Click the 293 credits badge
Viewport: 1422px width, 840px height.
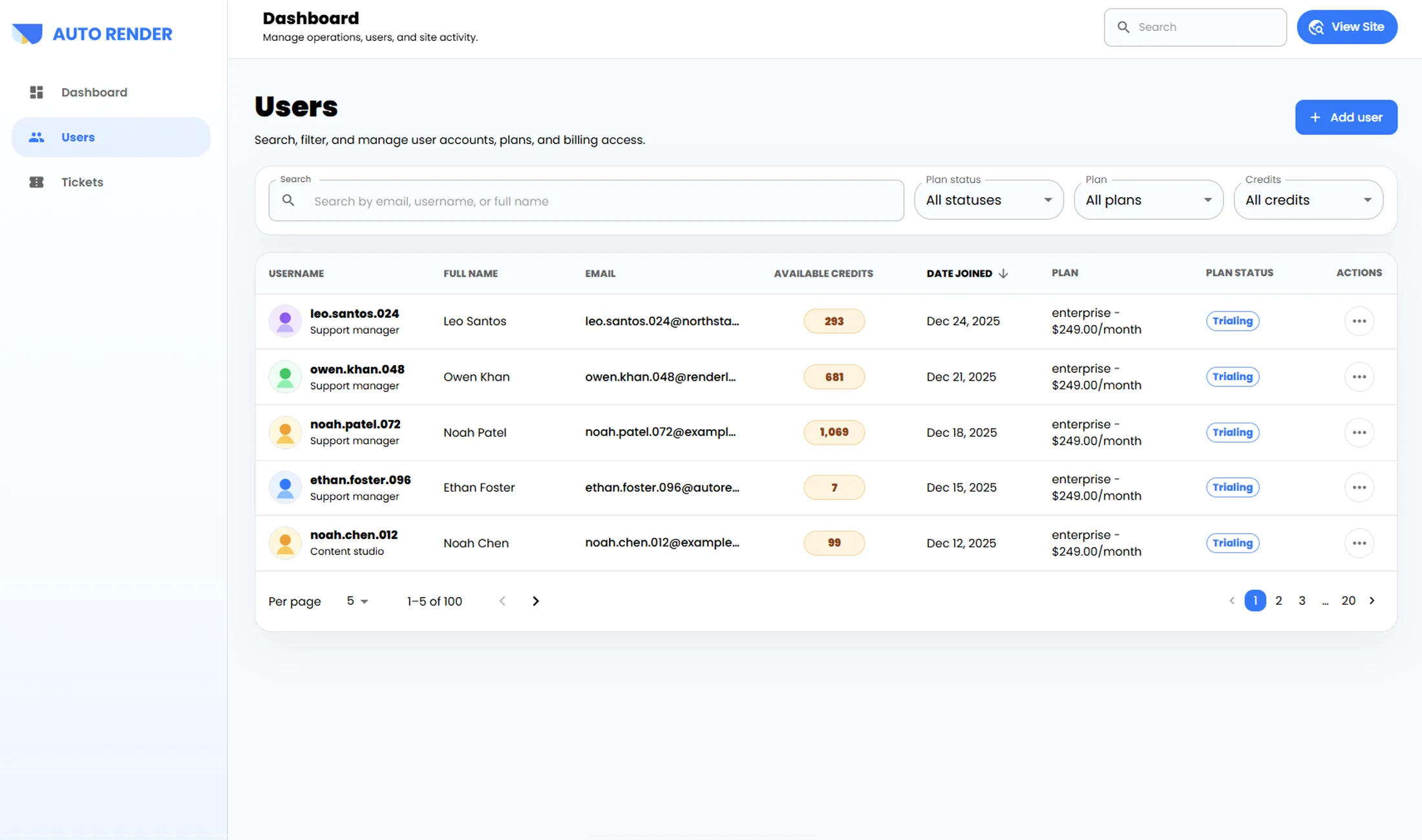(x=834, y=321)
